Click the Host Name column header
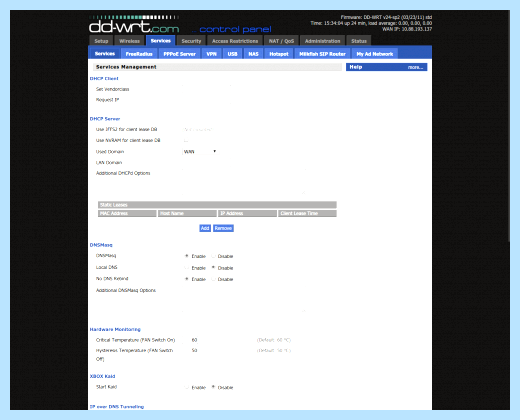 point(187,213)
